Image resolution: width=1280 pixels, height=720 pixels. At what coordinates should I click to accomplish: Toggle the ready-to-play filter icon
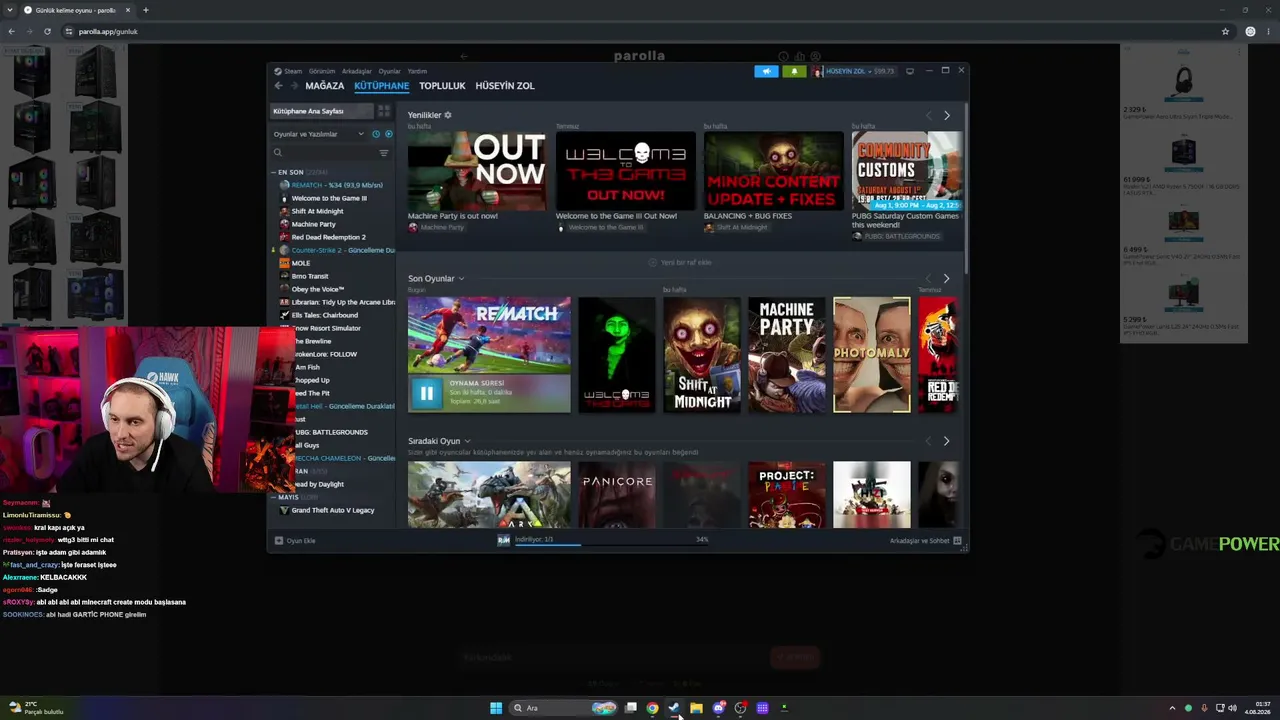click(x=388, y=134)
